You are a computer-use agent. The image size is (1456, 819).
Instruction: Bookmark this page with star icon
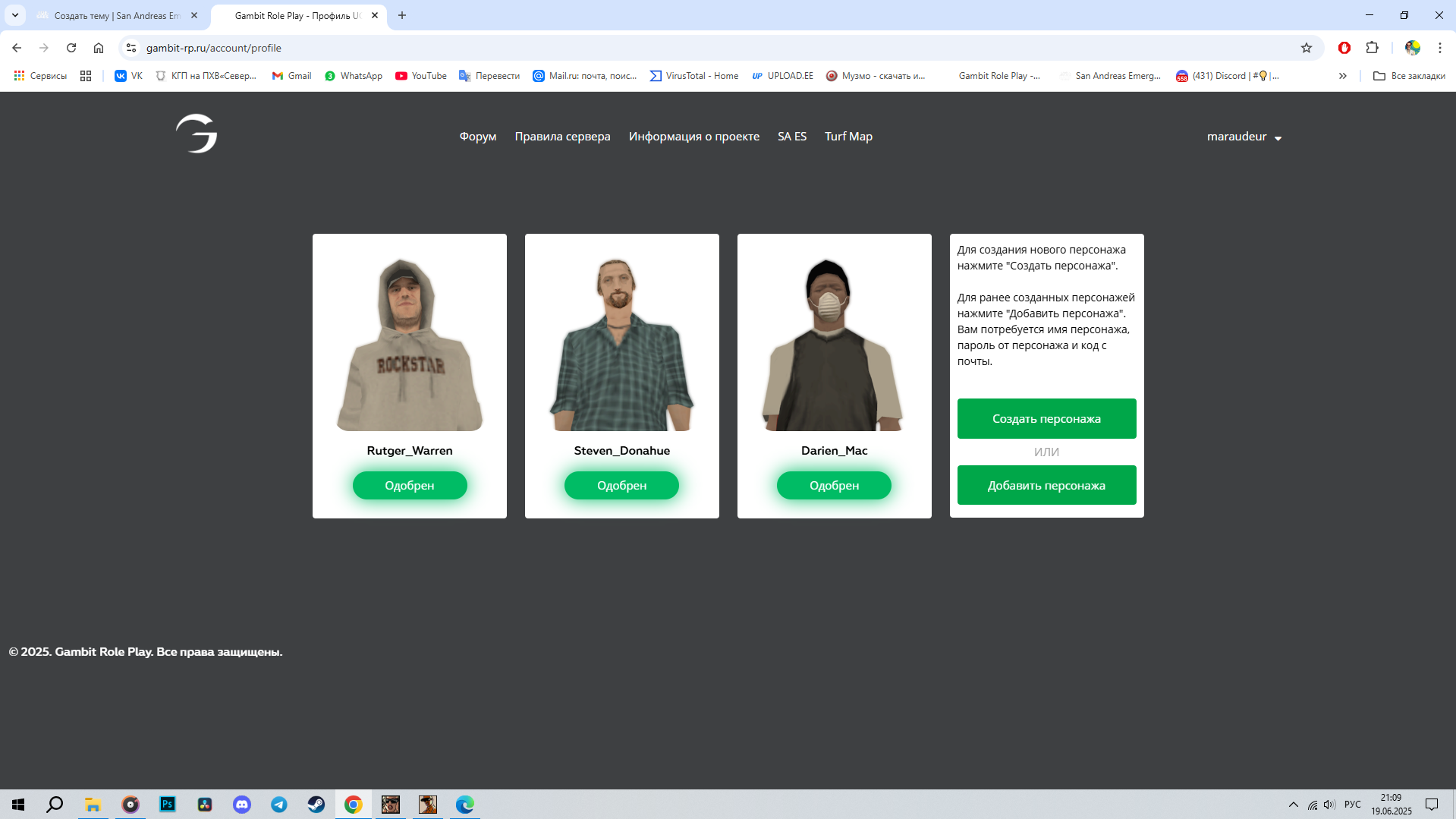[1307, 48]
